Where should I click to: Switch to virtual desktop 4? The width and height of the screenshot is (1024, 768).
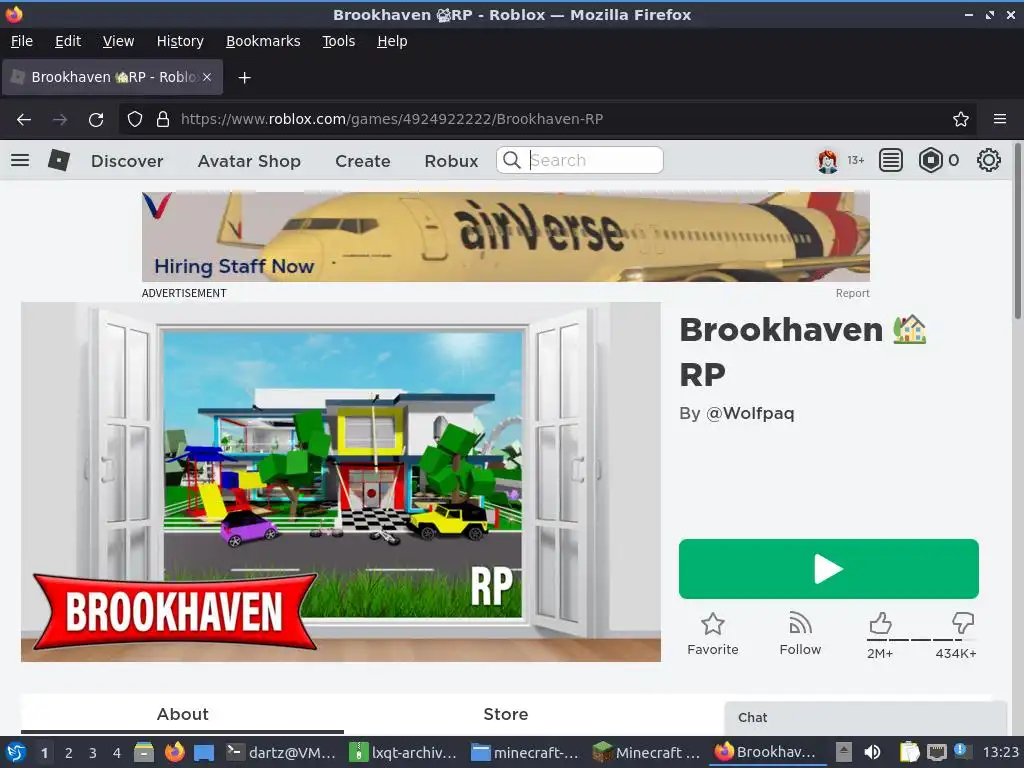[117, 753]
